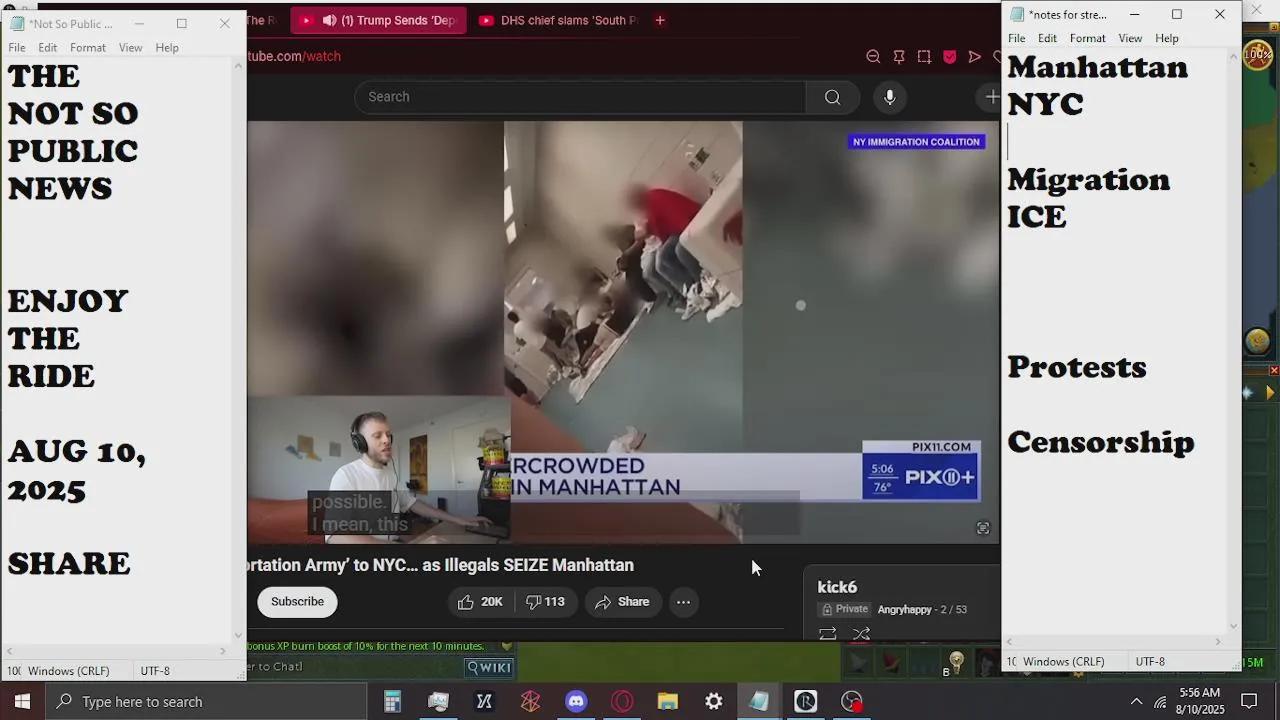
Task: Click the Share button under video
Action: coord(622,602)
